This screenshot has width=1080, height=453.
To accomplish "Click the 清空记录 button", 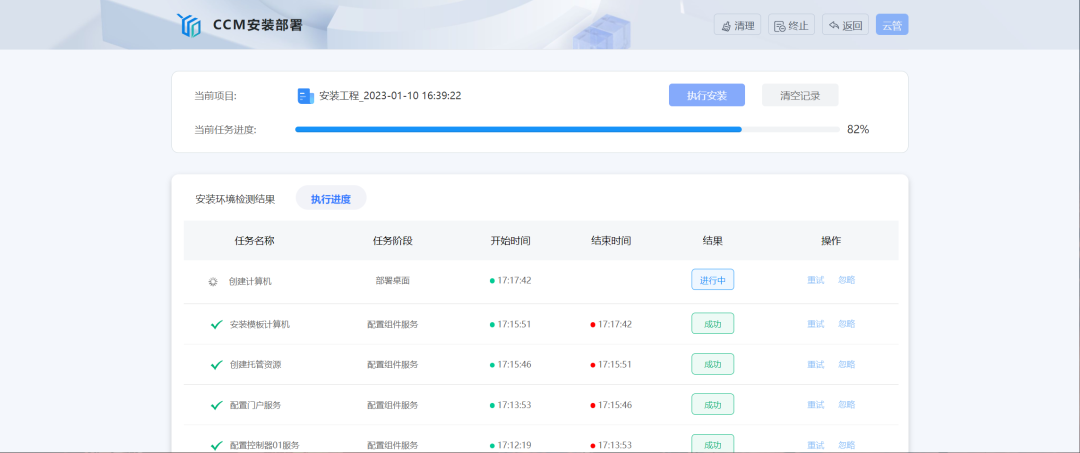I will (800, 95).
